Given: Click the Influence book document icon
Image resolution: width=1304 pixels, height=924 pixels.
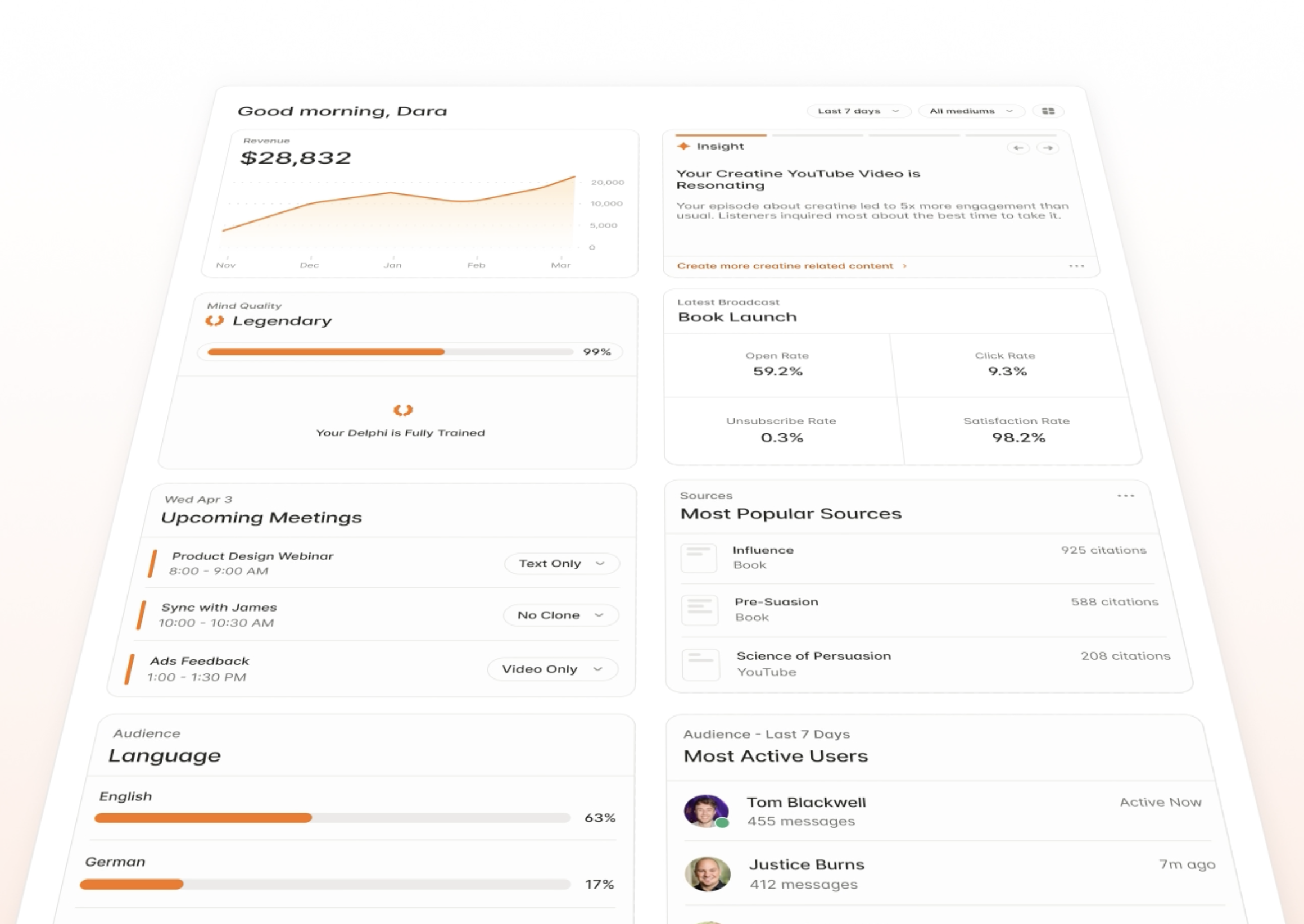Looking at the screenshot, I should tap(698, 558).
